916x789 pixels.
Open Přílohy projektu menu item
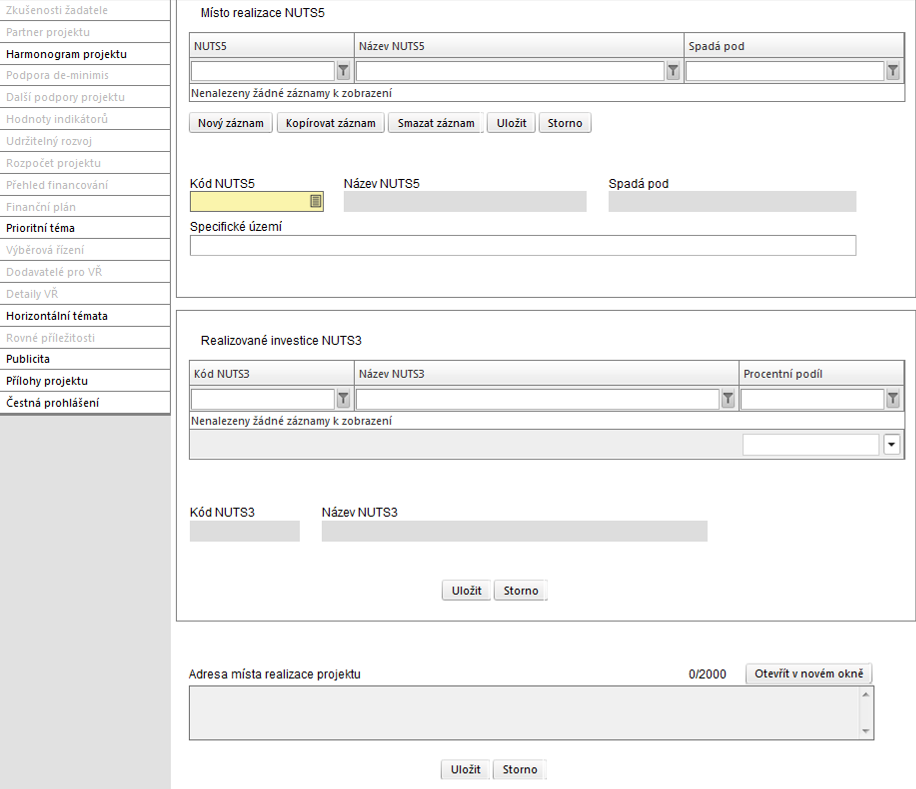[85, 381]
